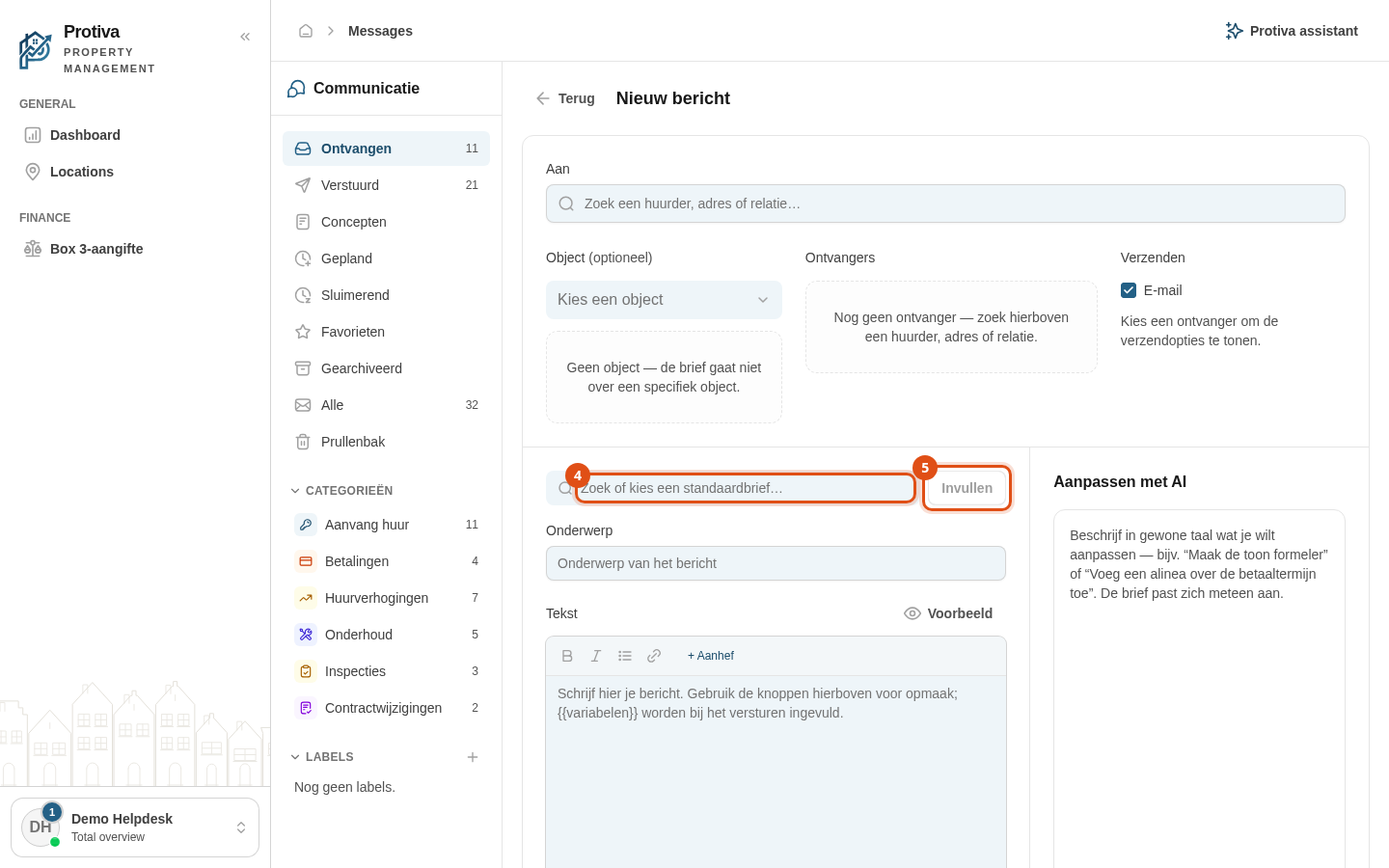This screenshot has width=1389, height=868.
Task: Collapse the LABELS section
Action: tap(322, 757)
